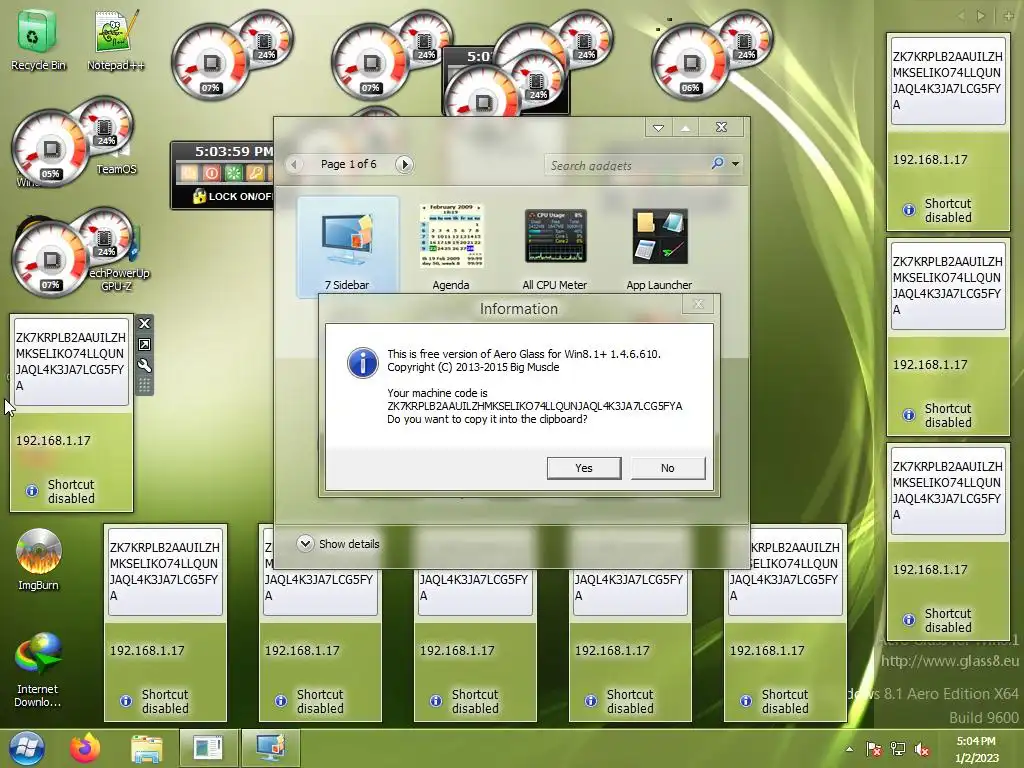Viewport: 1024px width, 768px height.
Task: Click the drag handle grip on left gadget
Action: (144, 385)
